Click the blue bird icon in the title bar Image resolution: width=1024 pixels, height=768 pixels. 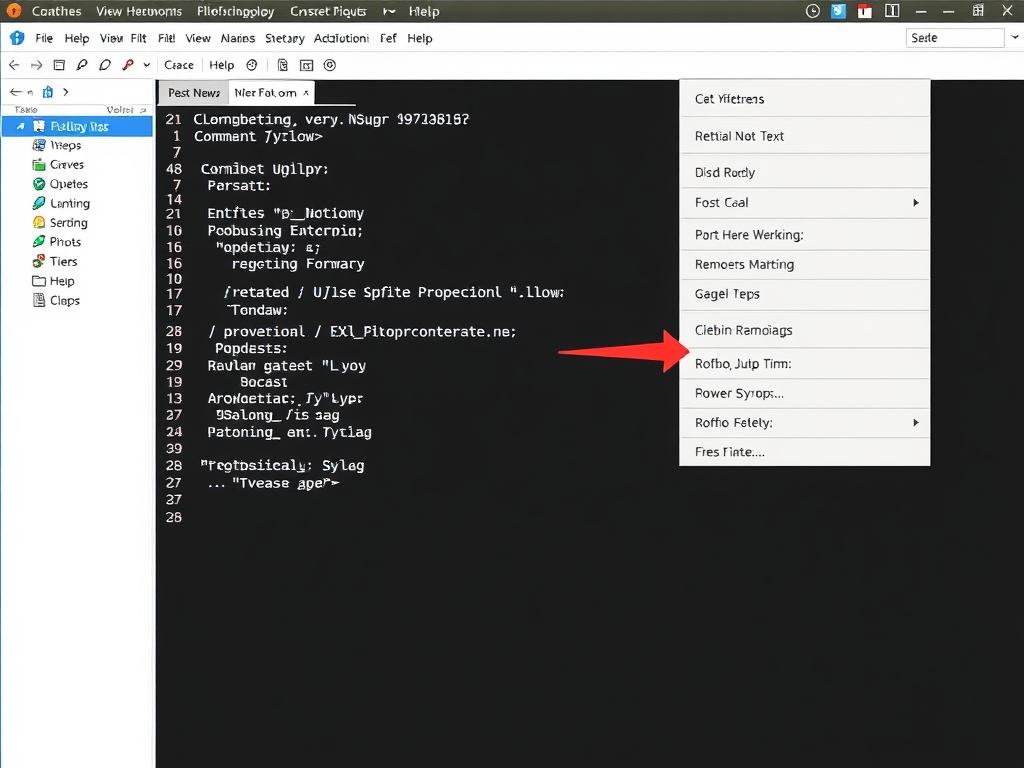point(838,11)
